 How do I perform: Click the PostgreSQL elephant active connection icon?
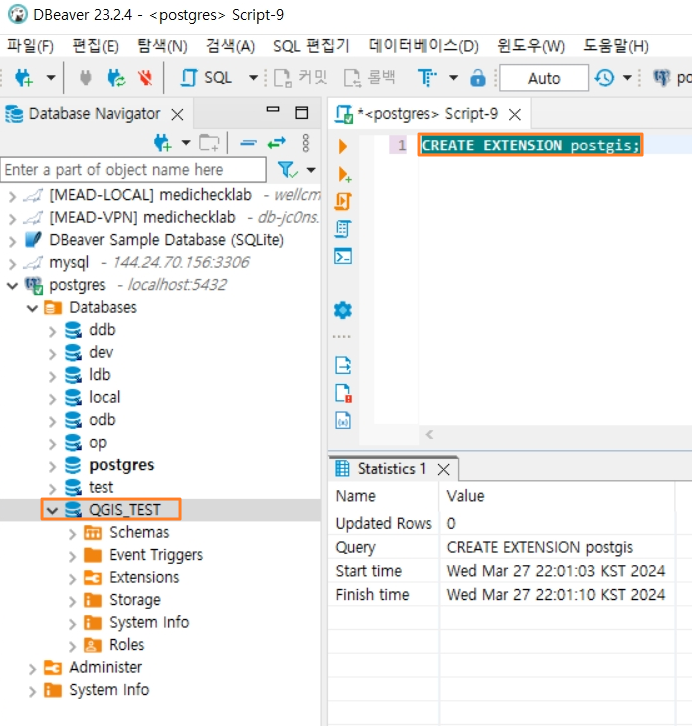661,78
